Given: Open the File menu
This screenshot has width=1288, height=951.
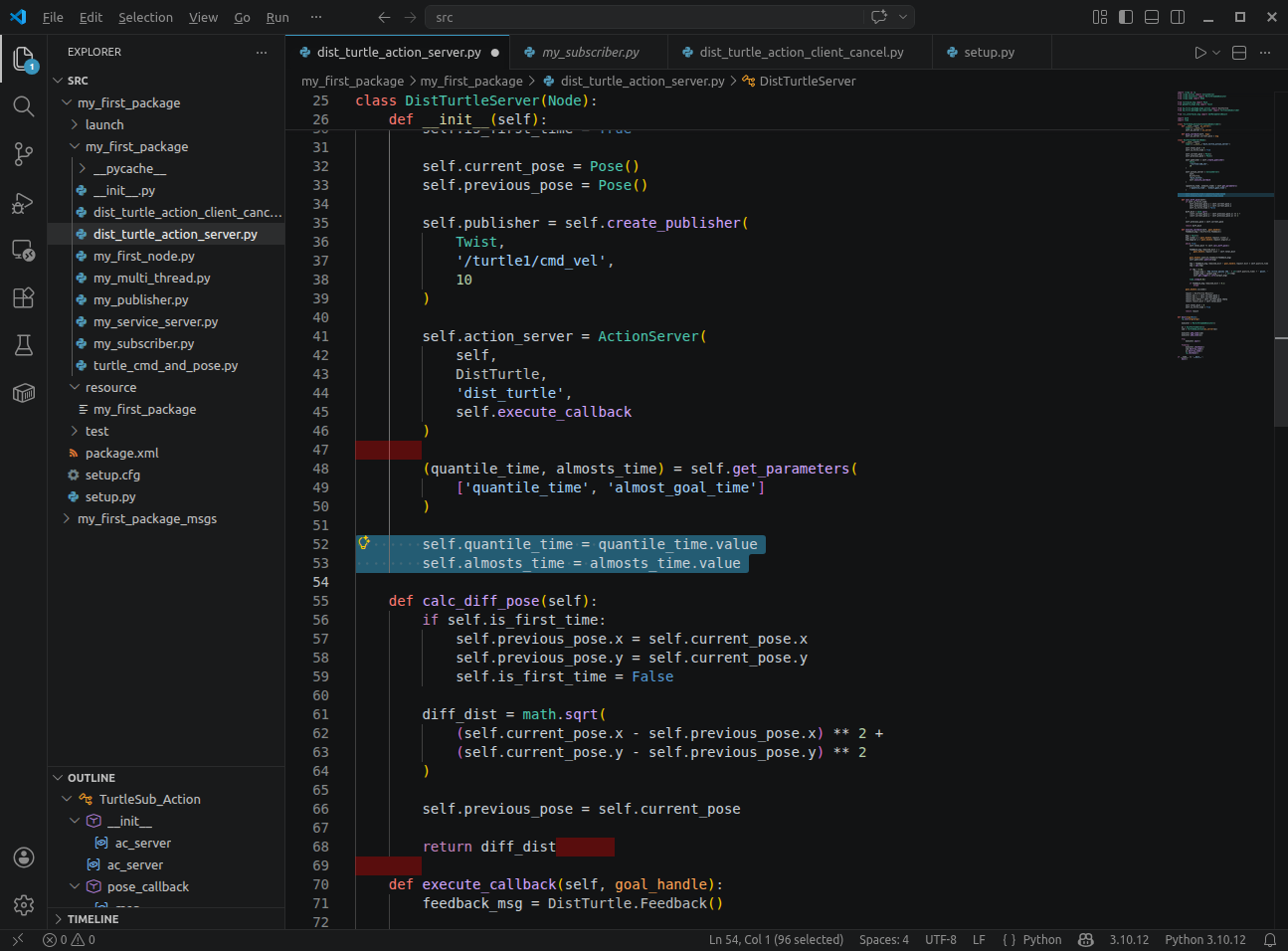Looking at the screenshot, I should click(53, 17).
